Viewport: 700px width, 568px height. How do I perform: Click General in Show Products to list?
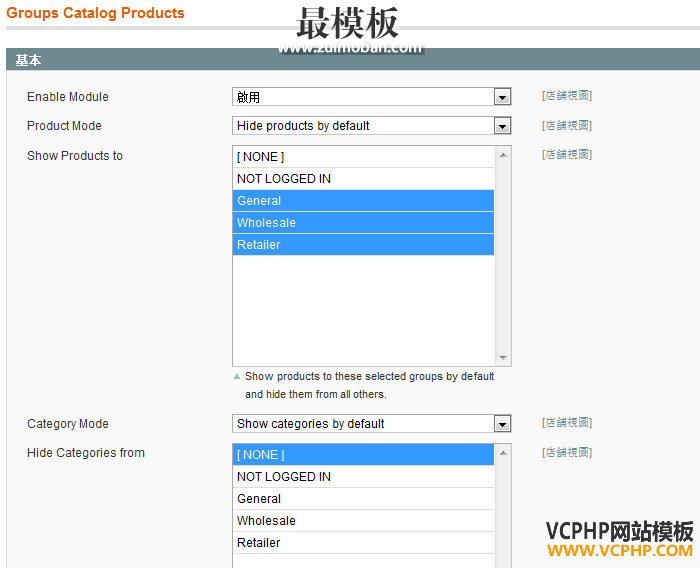pyautogui.click(x=363, y=201)
